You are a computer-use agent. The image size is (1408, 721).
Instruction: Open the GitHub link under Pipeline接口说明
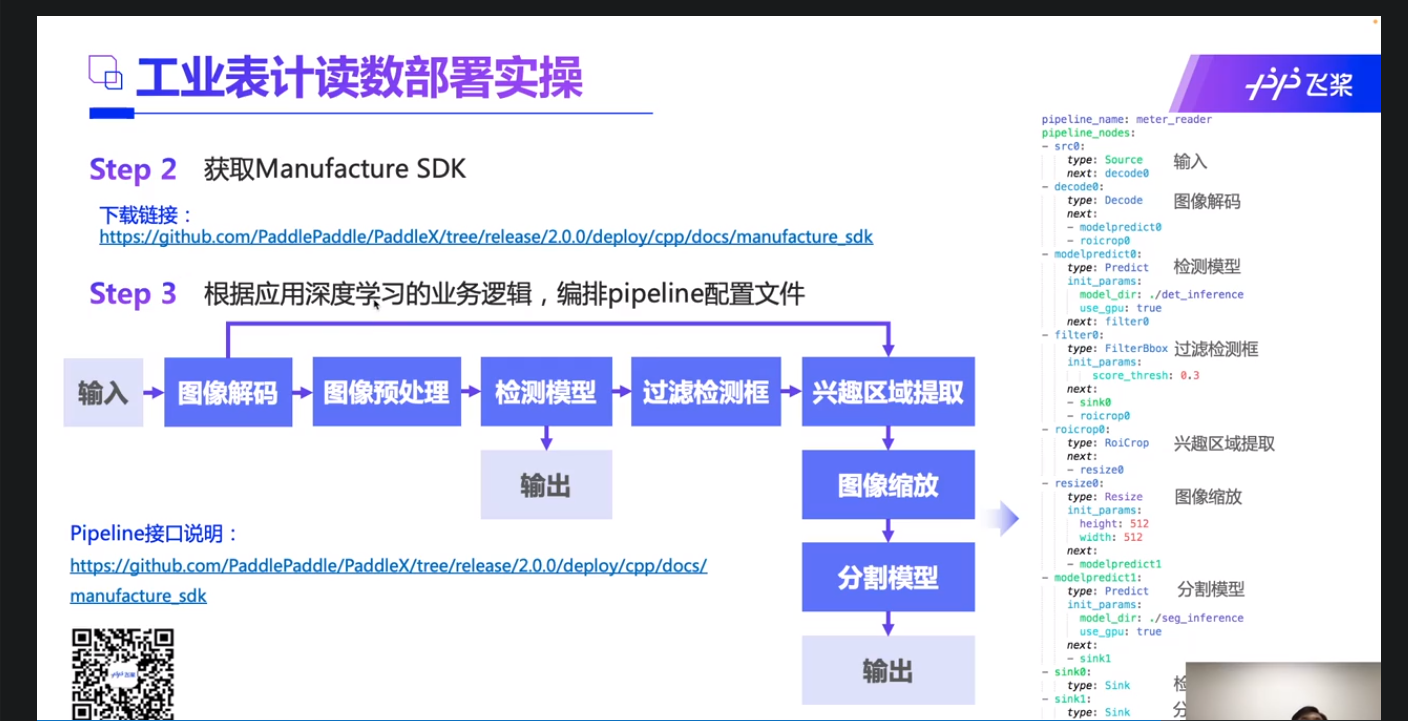point(388,580)
